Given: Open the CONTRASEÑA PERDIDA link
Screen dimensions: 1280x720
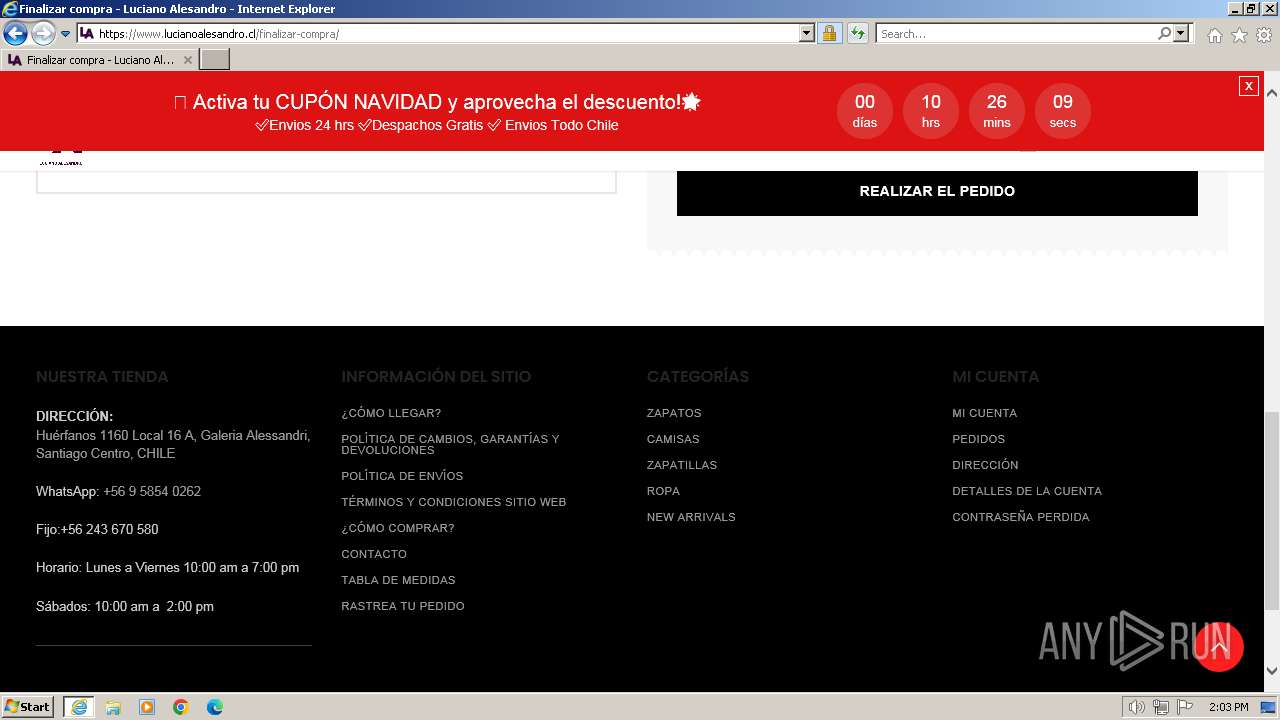Looking at the screenshot, I should (1021, 517).
